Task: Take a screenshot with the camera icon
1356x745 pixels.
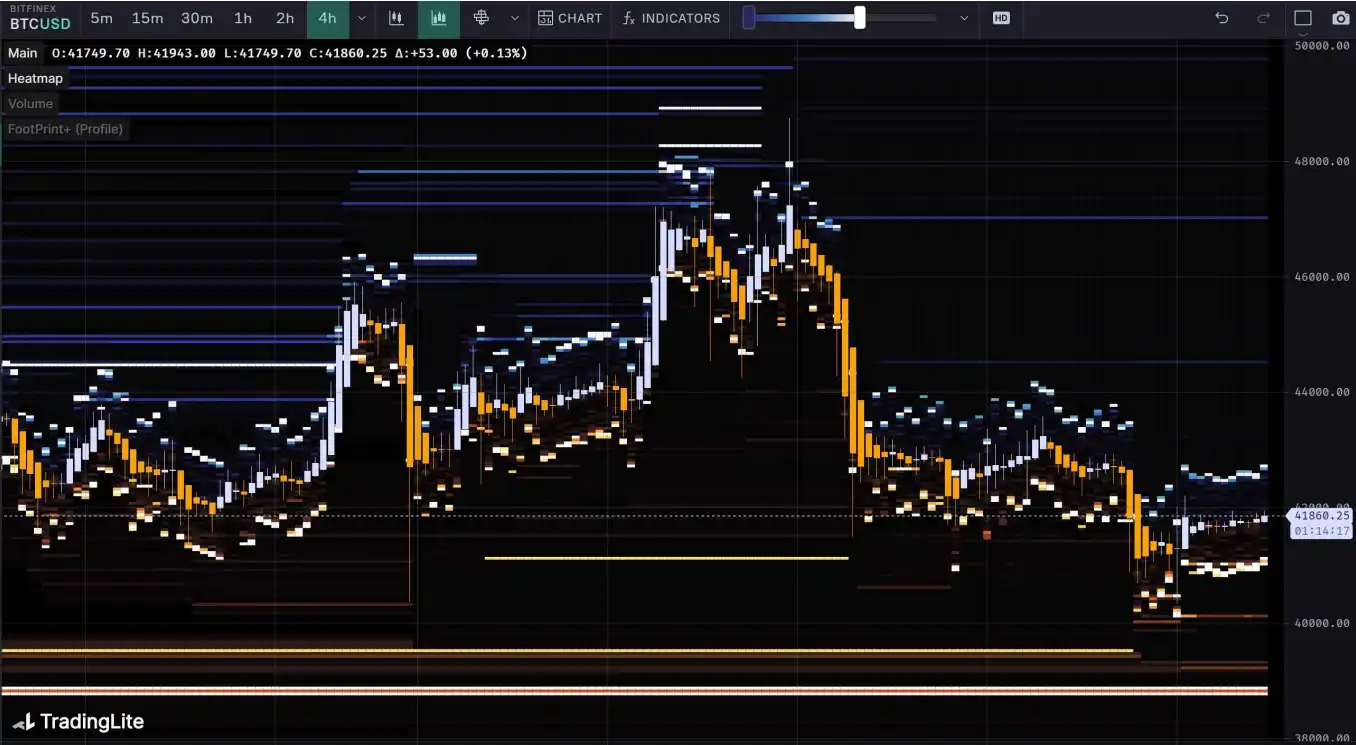Action: (1340, 18)
